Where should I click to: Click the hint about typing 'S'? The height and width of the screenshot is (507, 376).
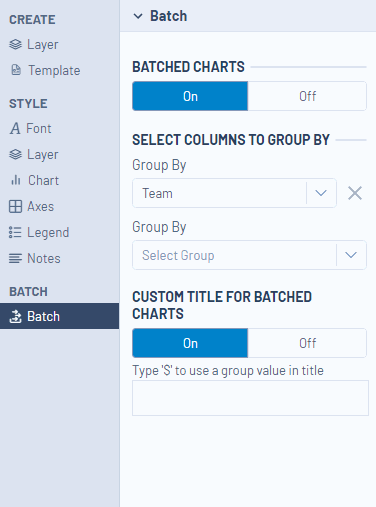[x=228, y=371]
